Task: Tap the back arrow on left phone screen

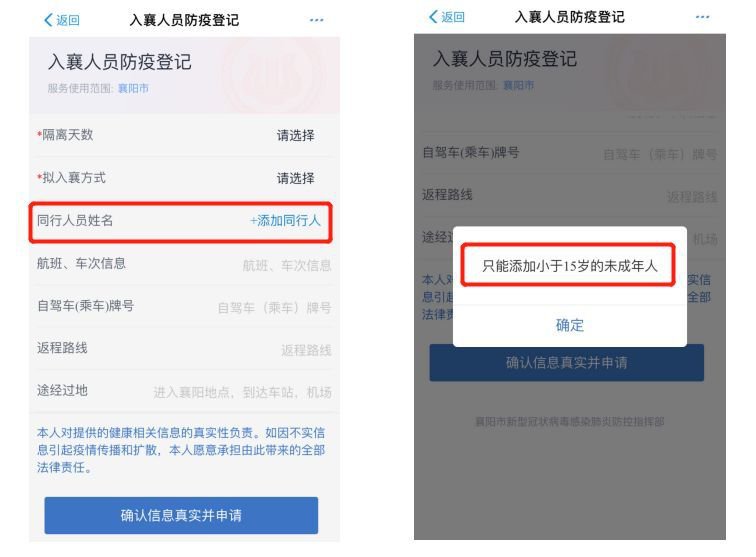Action: click(x=48, y=20)
